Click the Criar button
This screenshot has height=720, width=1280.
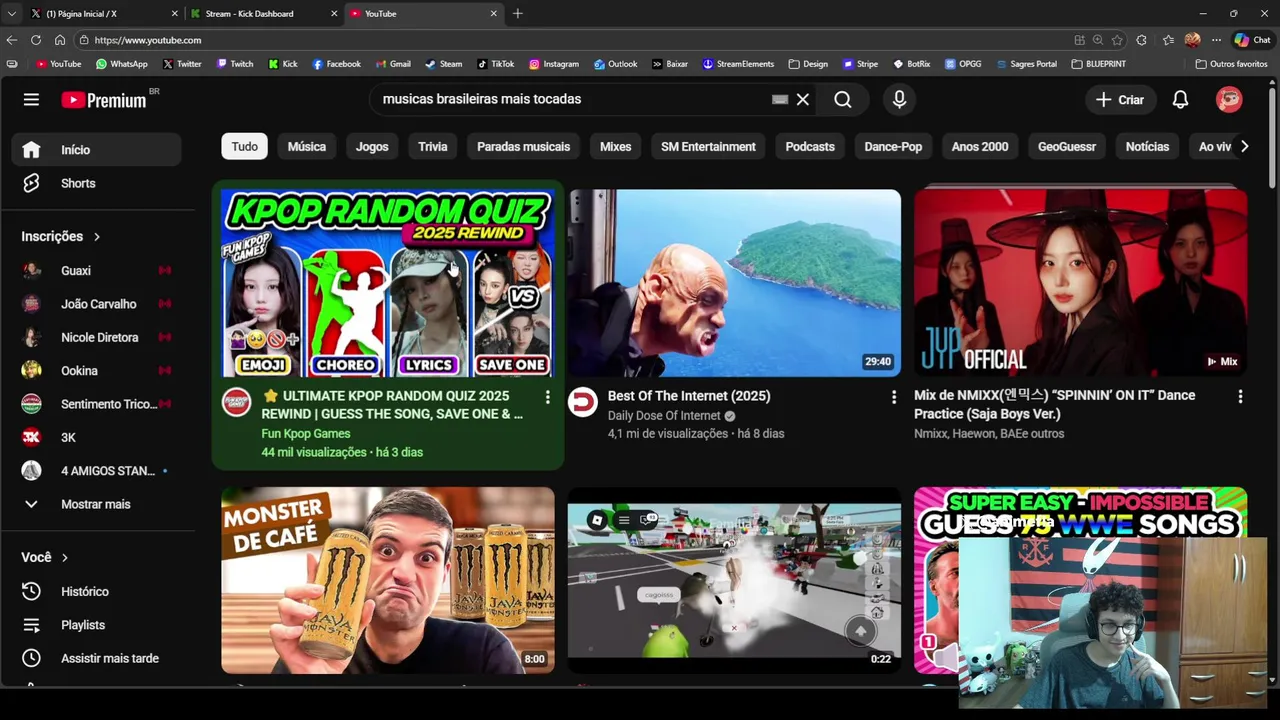1120,99
